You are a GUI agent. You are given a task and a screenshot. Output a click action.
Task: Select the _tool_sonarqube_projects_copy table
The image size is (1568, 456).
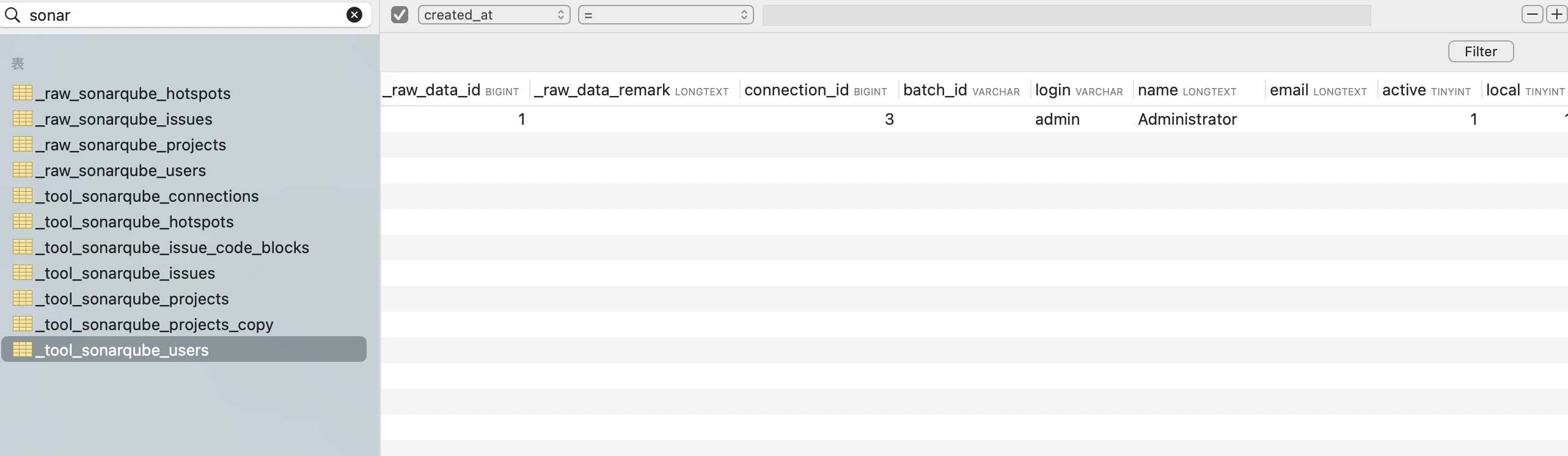pos(155,324)
